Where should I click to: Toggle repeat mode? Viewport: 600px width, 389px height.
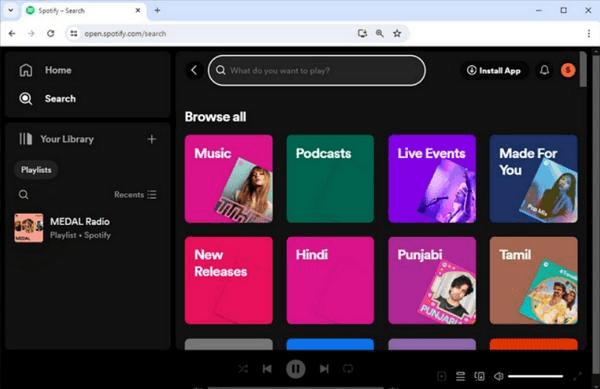tap(348, 369)
